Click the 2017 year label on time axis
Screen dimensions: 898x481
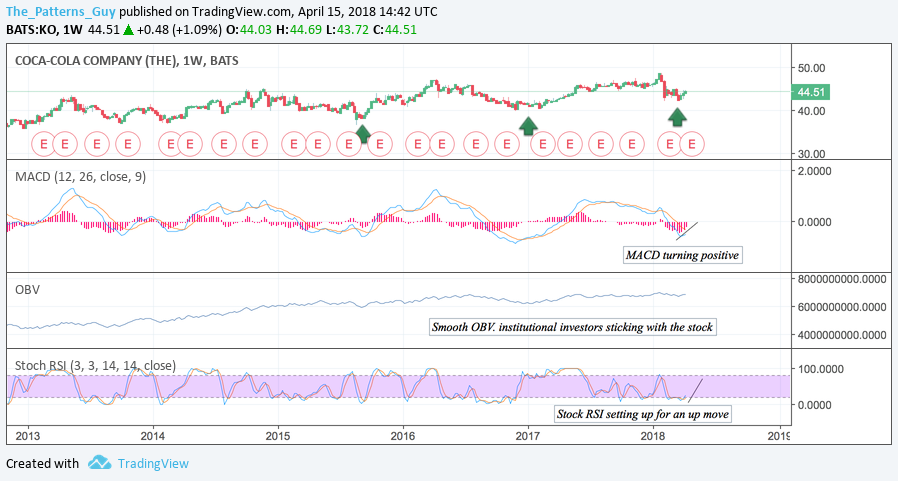(x=527, y=436)
